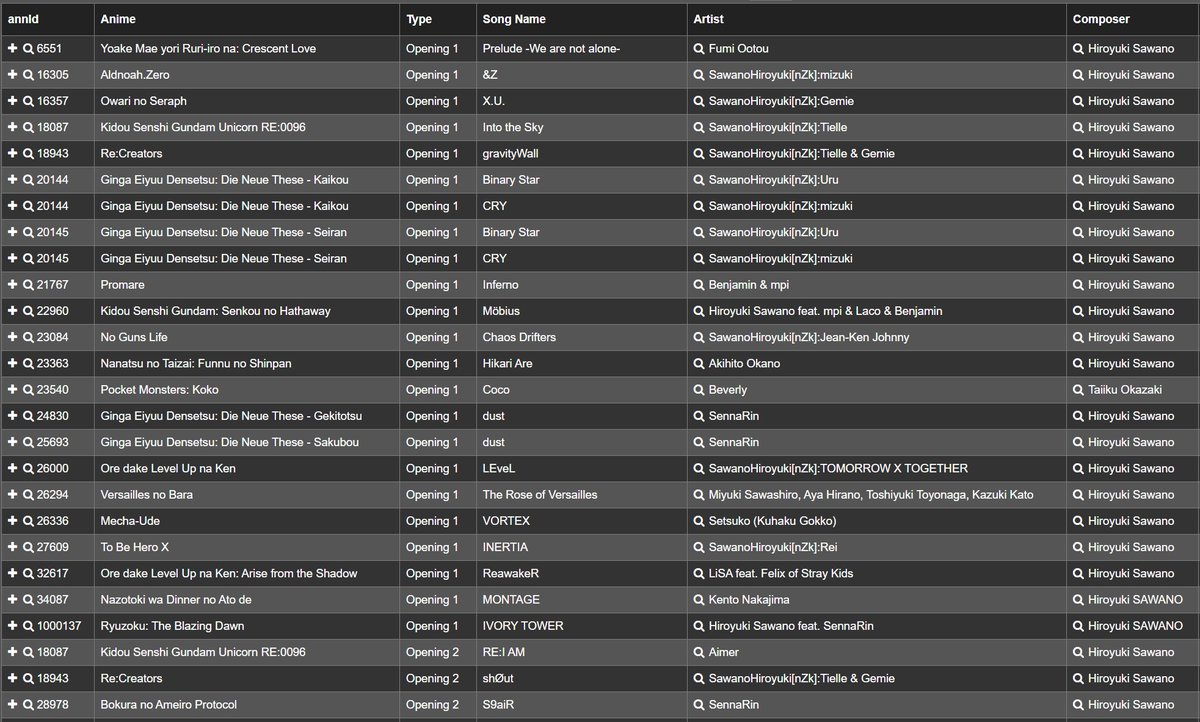The height and width of the screenshot is (722, 1200).
Task: Click the song The Rose of Versailles
Action: point(540,494)
